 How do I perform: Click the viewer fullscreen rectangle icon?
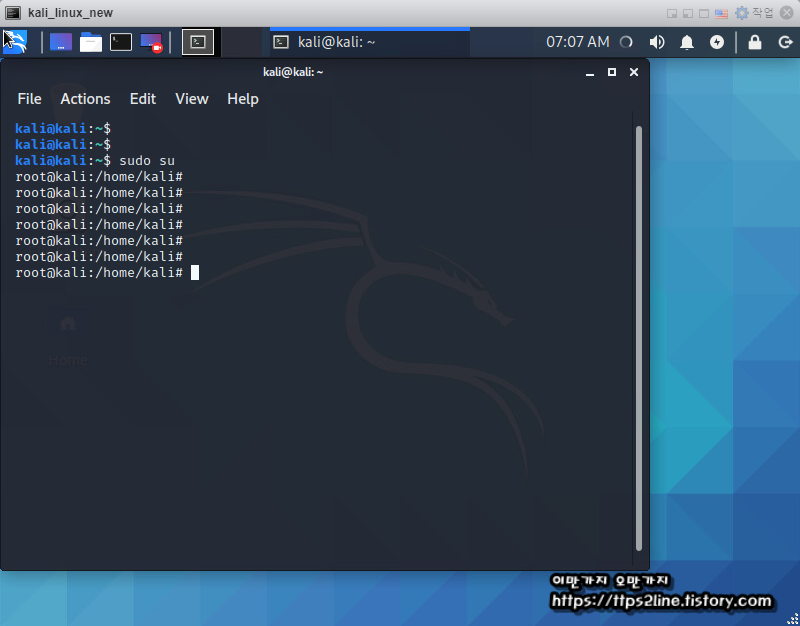coord(704,13)
